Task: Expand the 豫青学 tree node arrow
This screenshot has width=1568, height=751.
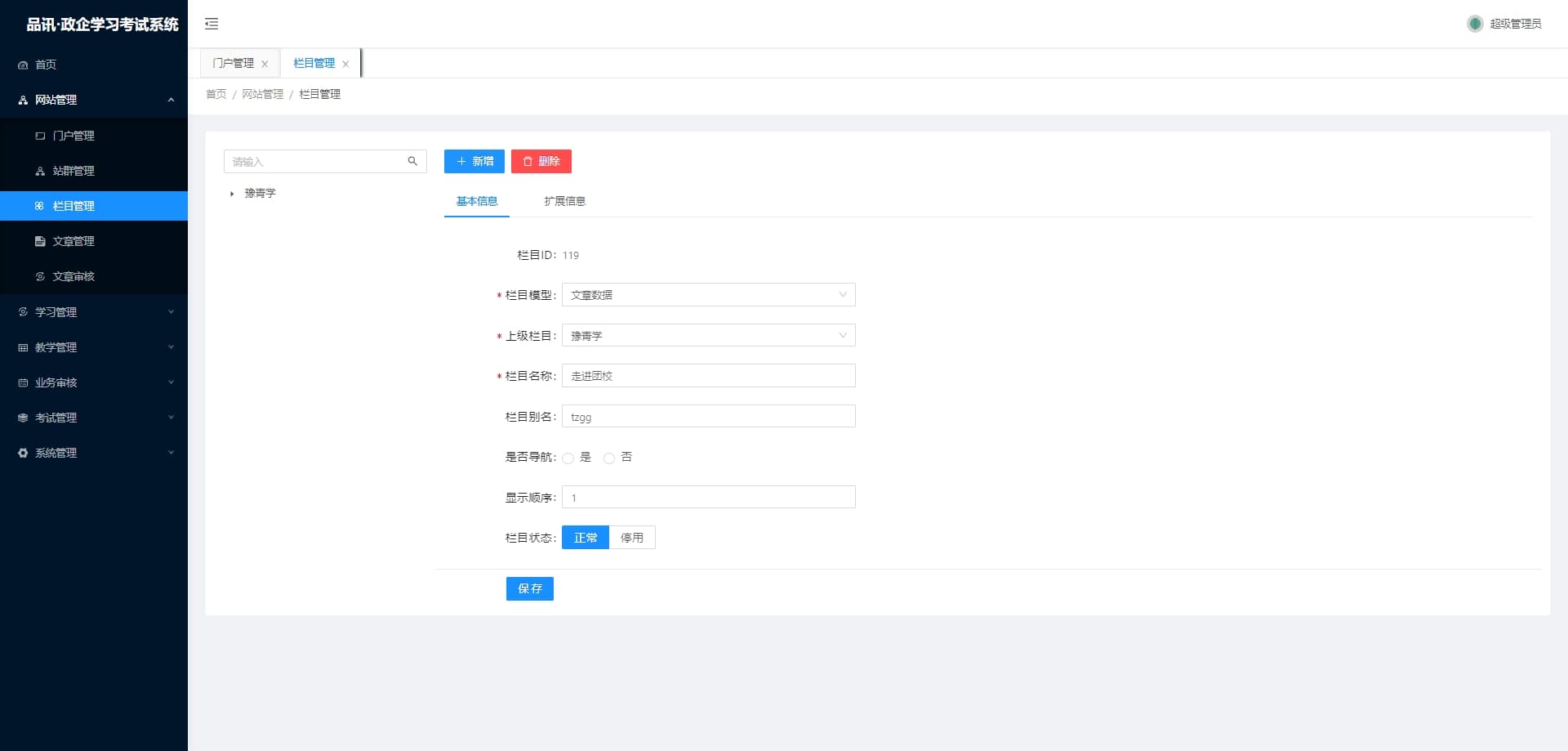Action: click(x=232, y=194)
